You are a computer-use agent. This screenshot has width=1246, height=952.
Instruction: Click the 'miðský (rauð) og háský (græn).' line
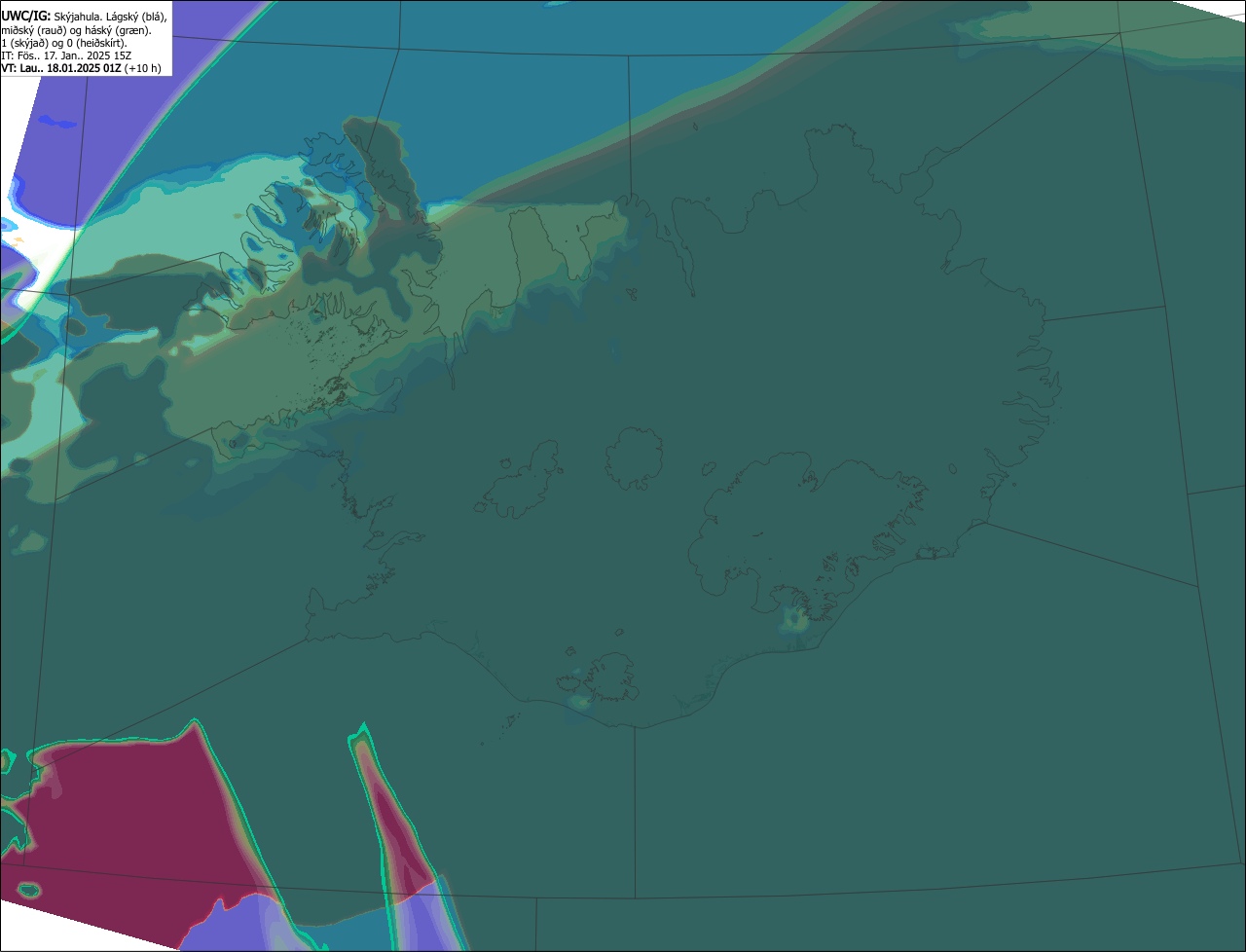76,29
